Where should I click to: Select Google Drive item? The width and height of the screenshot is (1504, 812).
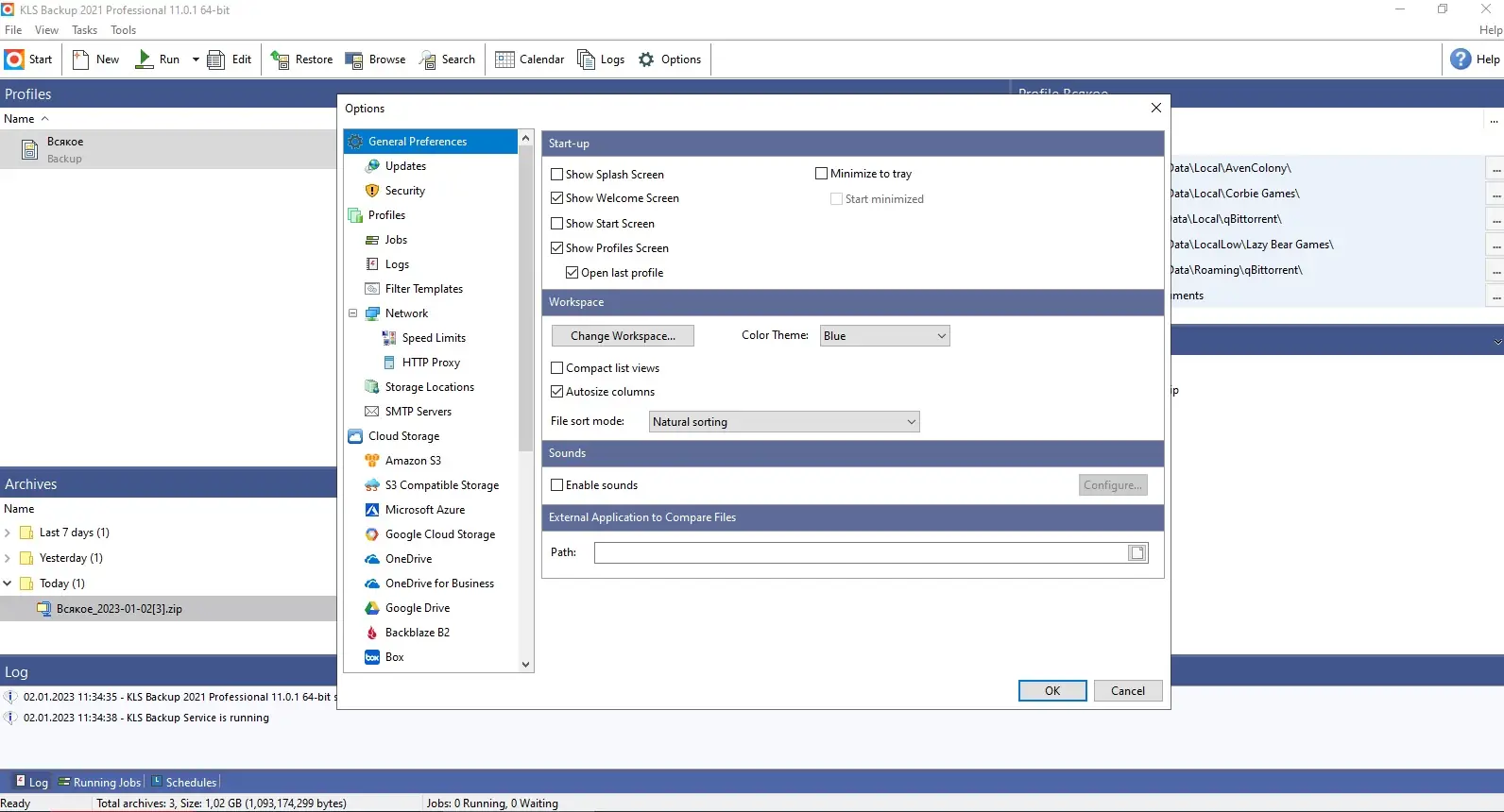[x=417, y=608]
